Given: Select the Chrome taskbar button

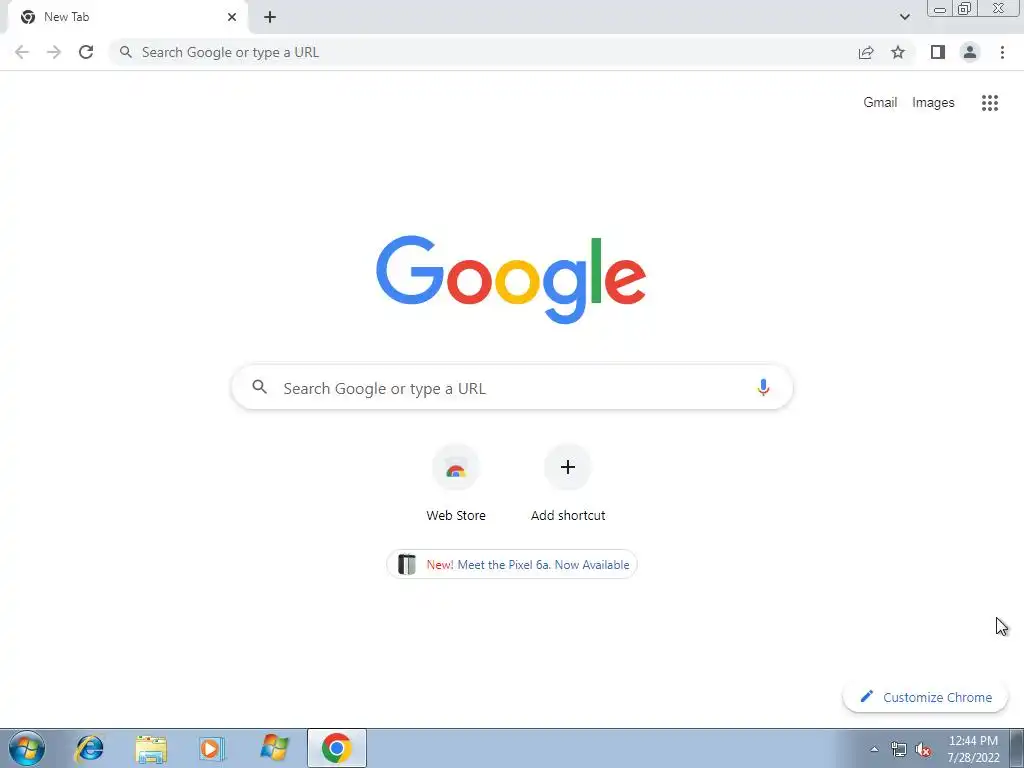Looking at the screenshot, I should coord(337,748).
